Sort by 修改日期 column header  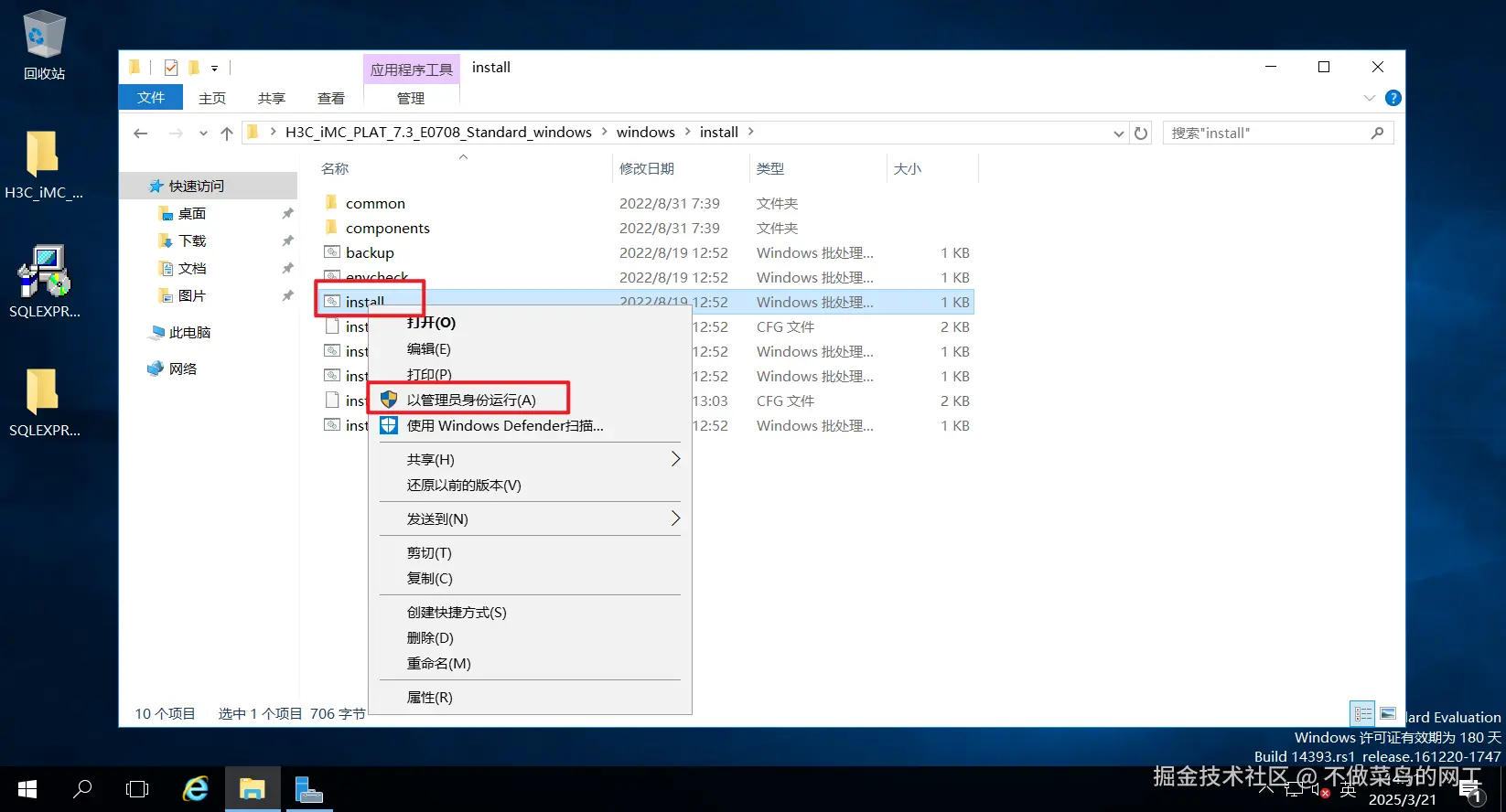[x=681, y=168]
